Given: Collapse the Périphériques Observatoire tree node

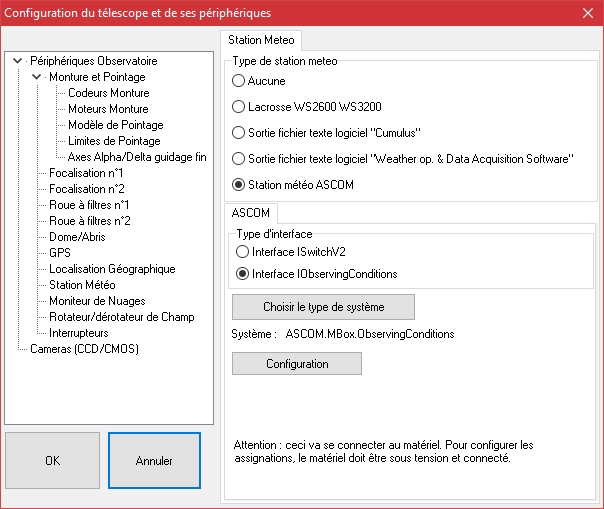Looking at the screenshot, I should (x=18, y=61).
